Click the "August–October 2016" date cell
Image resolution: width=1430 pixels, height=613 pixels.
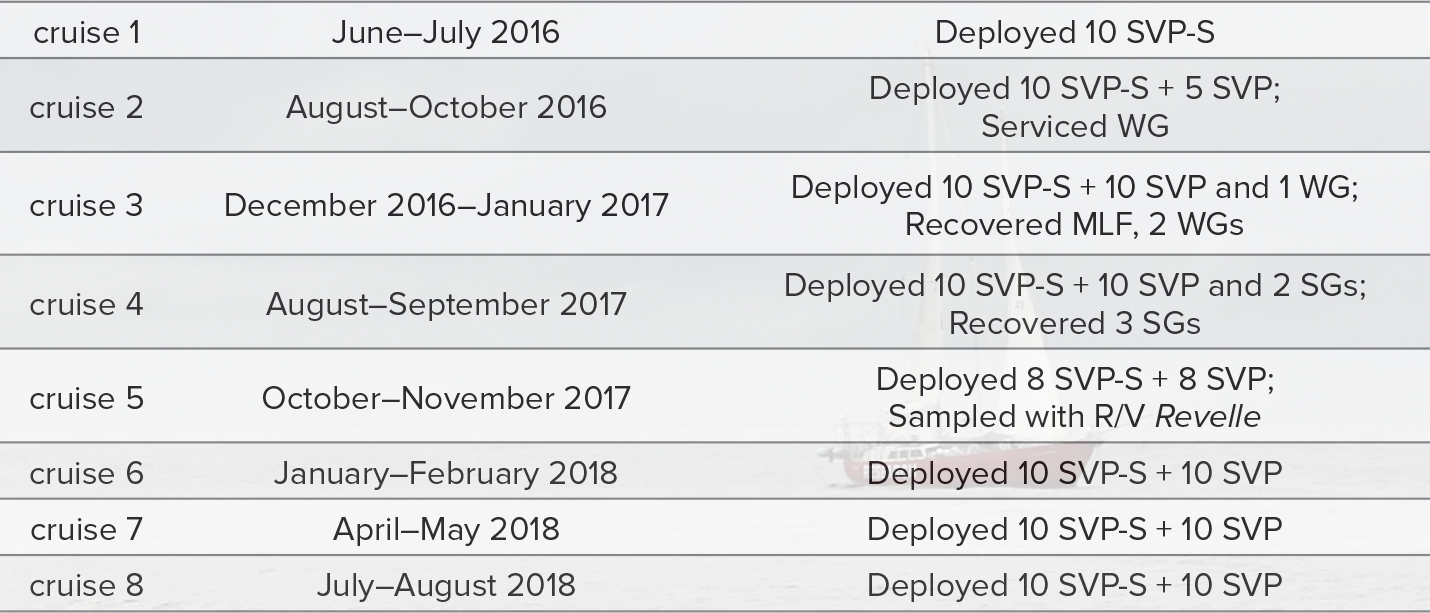coord(446,107)
